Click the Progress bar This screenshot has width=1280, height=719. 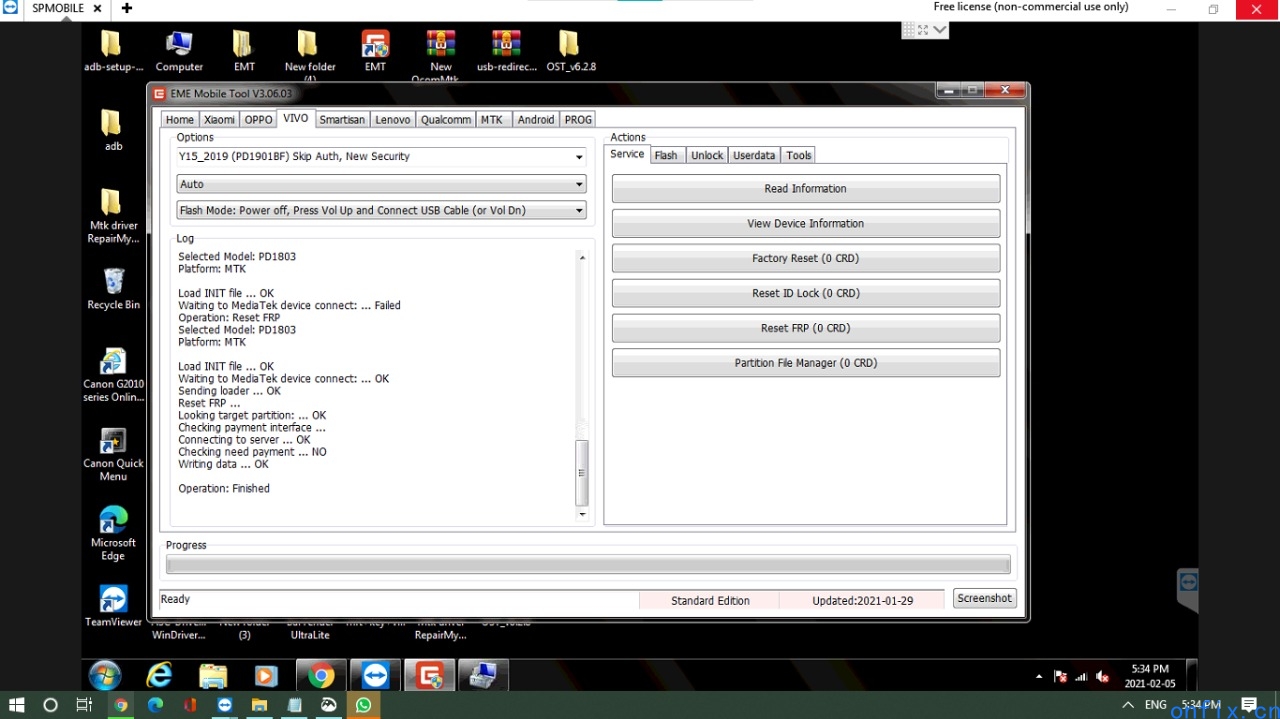pos(588,565)
